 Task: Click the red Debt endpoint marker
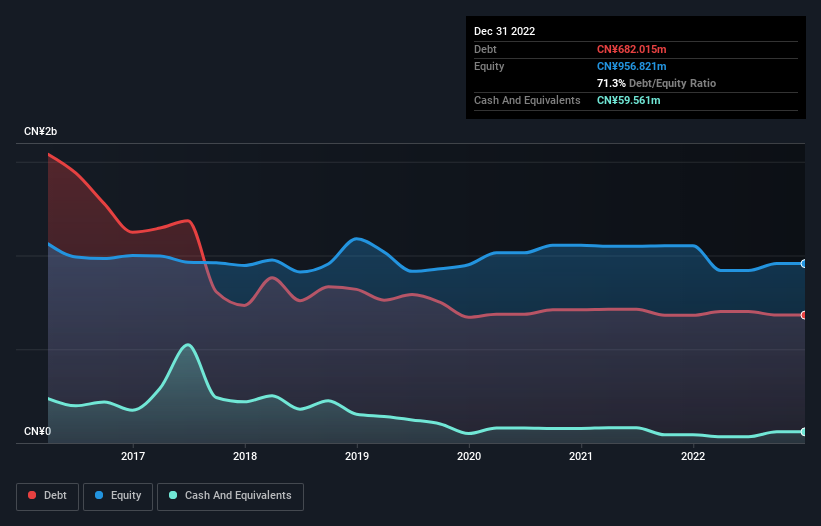804,315
